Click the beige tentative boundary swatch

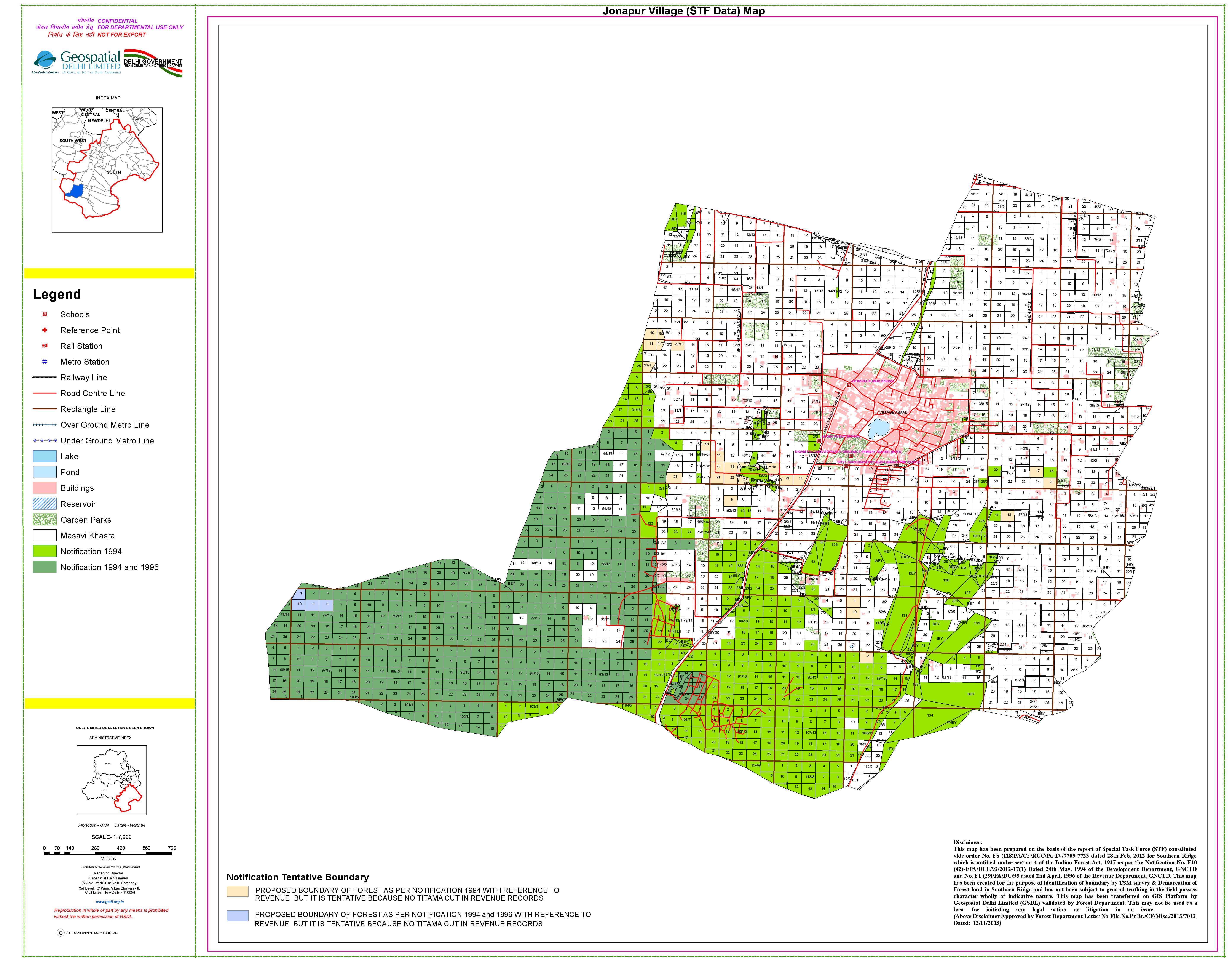point(237,891)
